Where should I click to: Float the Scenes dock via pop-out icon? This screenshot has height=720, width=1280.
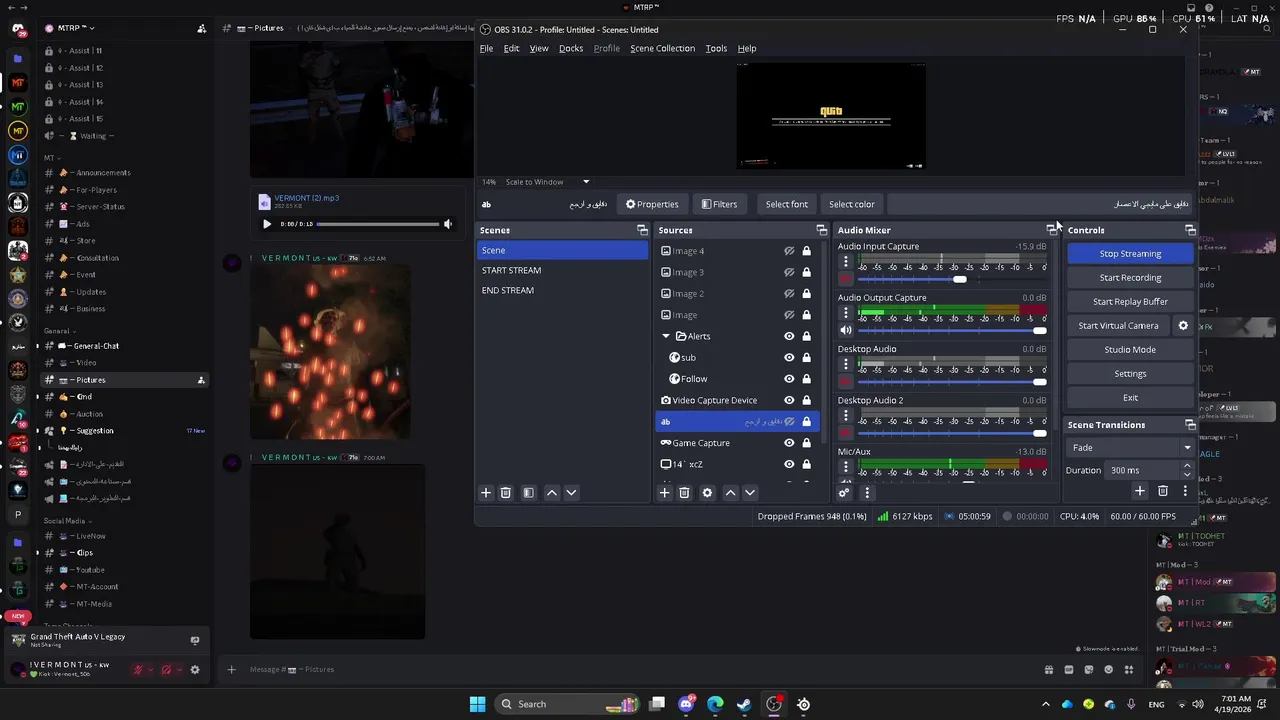coord(642,230)
